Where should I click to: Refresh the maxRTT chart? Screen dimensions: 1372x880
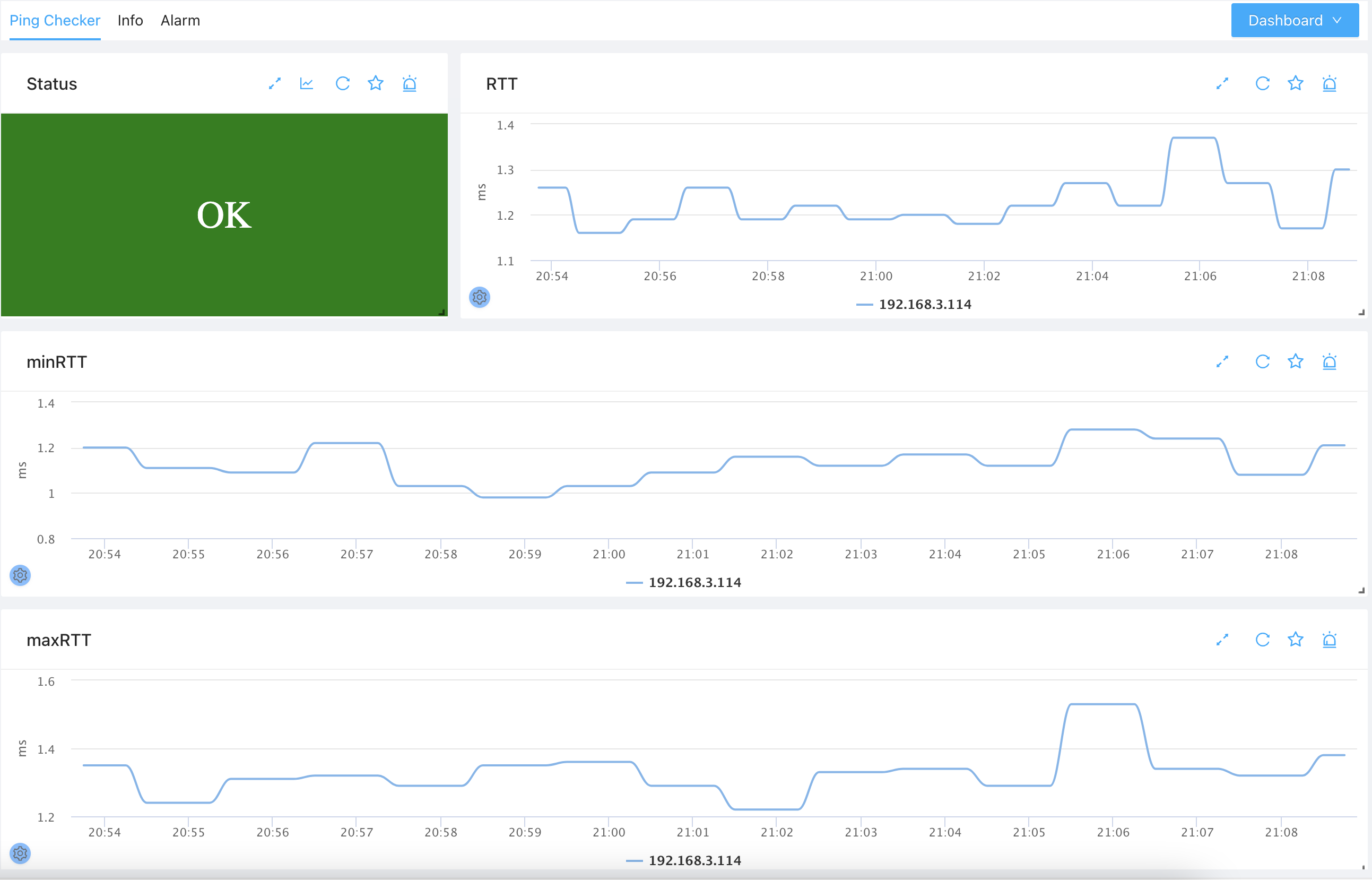pyautogui.click(x=1262, y=640)
